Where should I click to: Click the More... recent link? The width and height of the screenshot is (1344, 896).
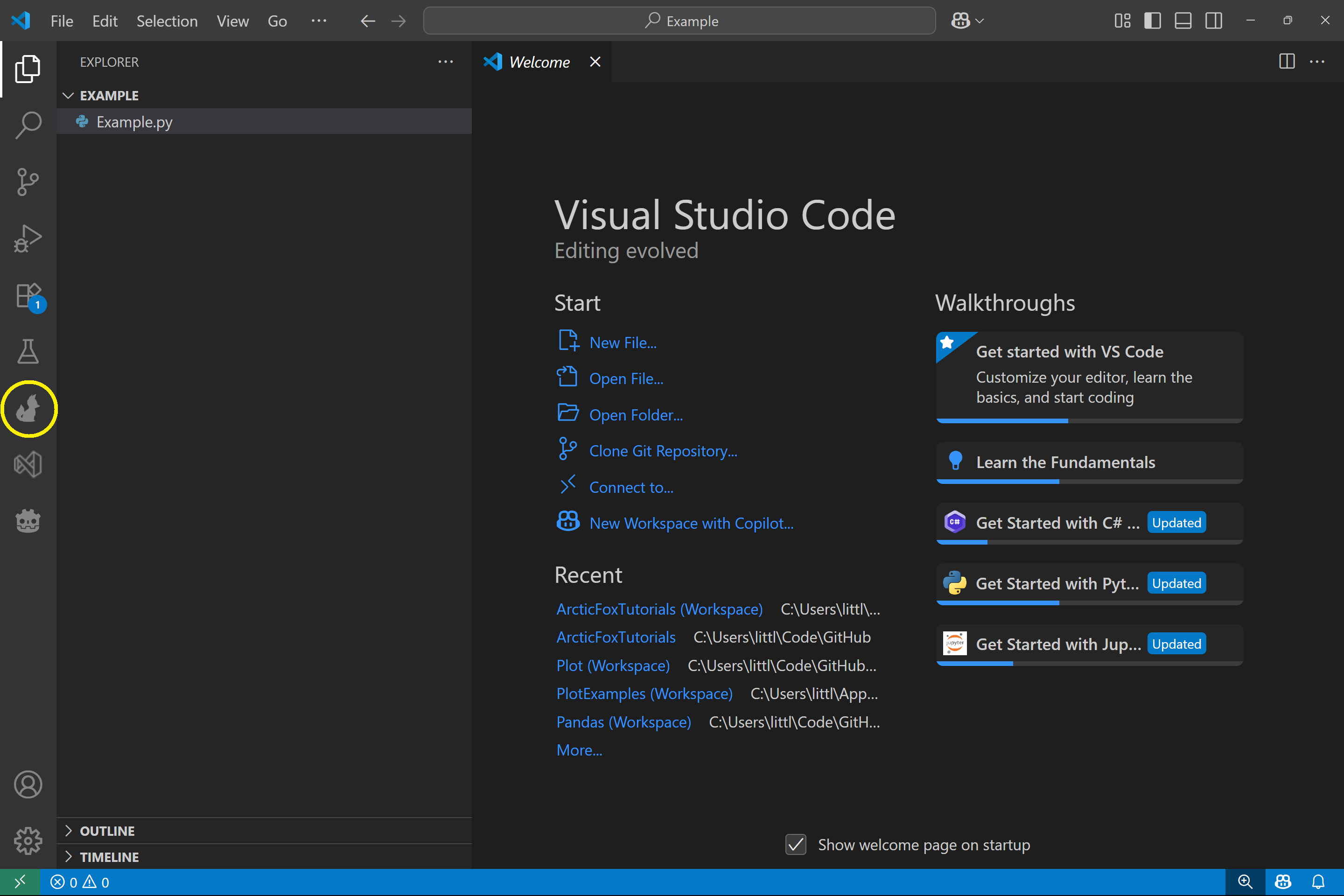click(x=580, y=750)
